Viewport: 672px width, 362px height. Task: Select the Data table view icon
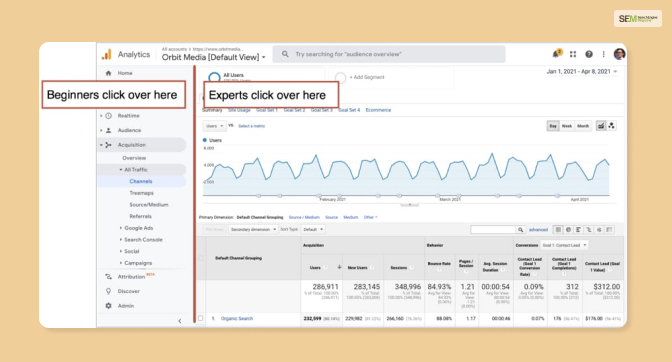558,230
